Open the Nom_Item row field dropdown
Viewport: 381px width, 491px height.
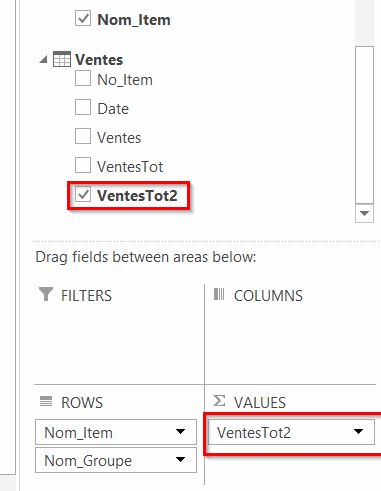[x=180, y=432]
